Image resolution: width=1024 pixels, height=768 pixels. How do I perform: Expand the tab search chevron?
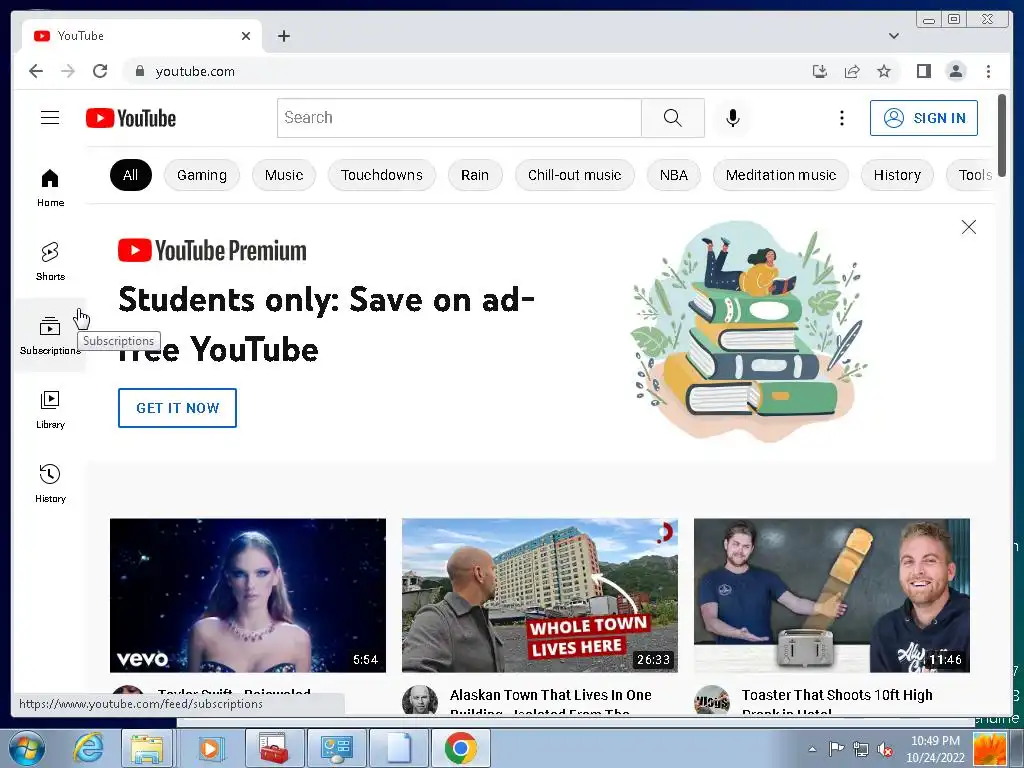893,36
